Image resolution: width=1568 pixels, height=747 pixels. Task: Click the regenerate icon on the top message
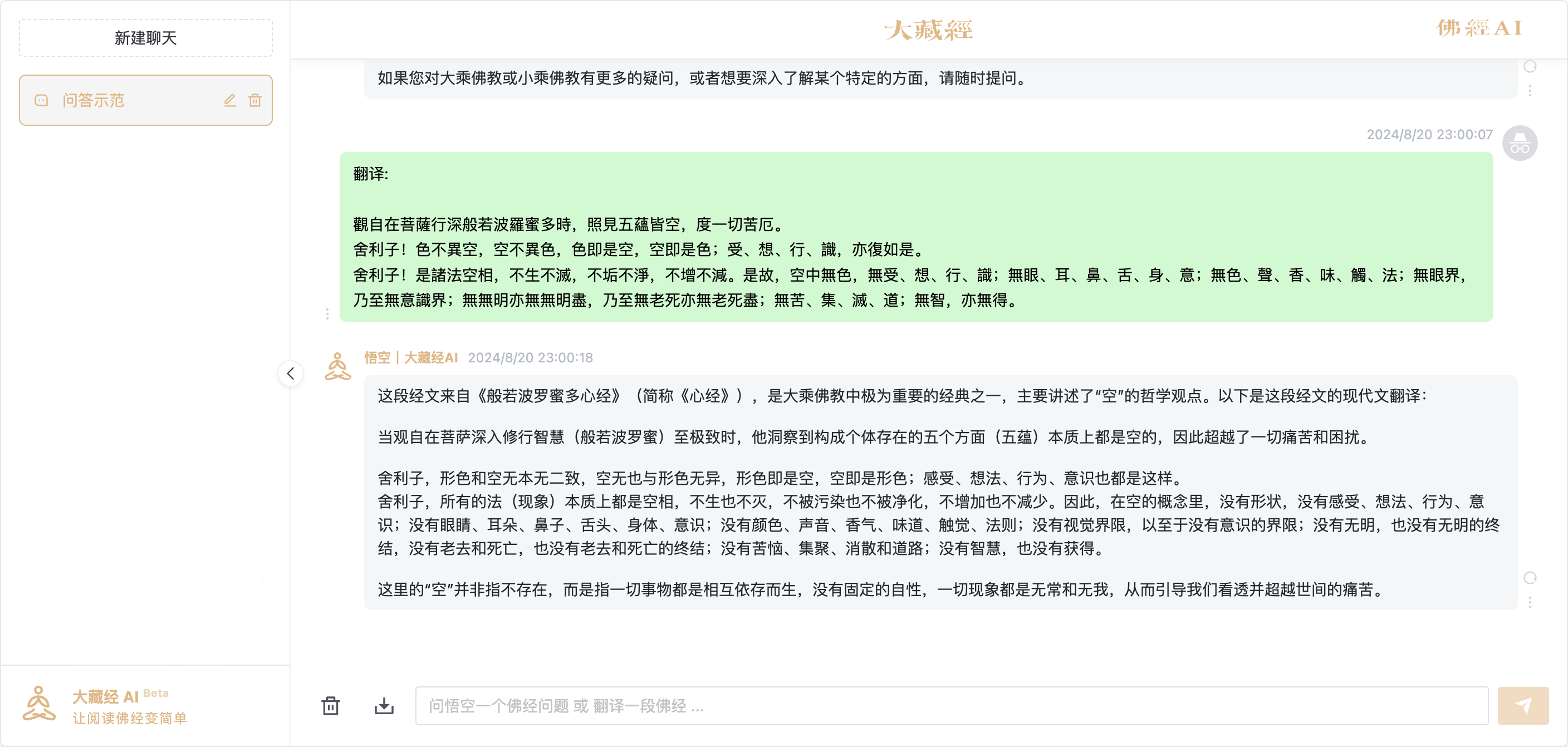tap(1530, 66)
